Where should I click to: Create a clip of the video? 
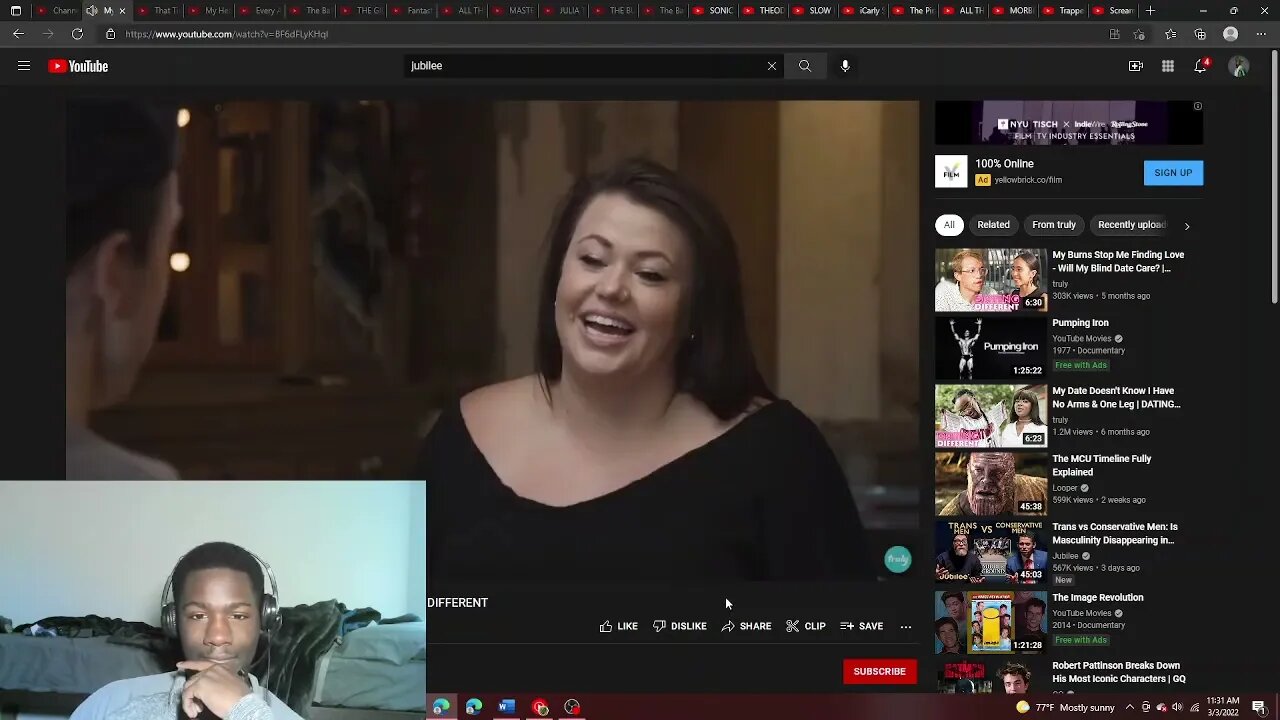coord(805,626)
